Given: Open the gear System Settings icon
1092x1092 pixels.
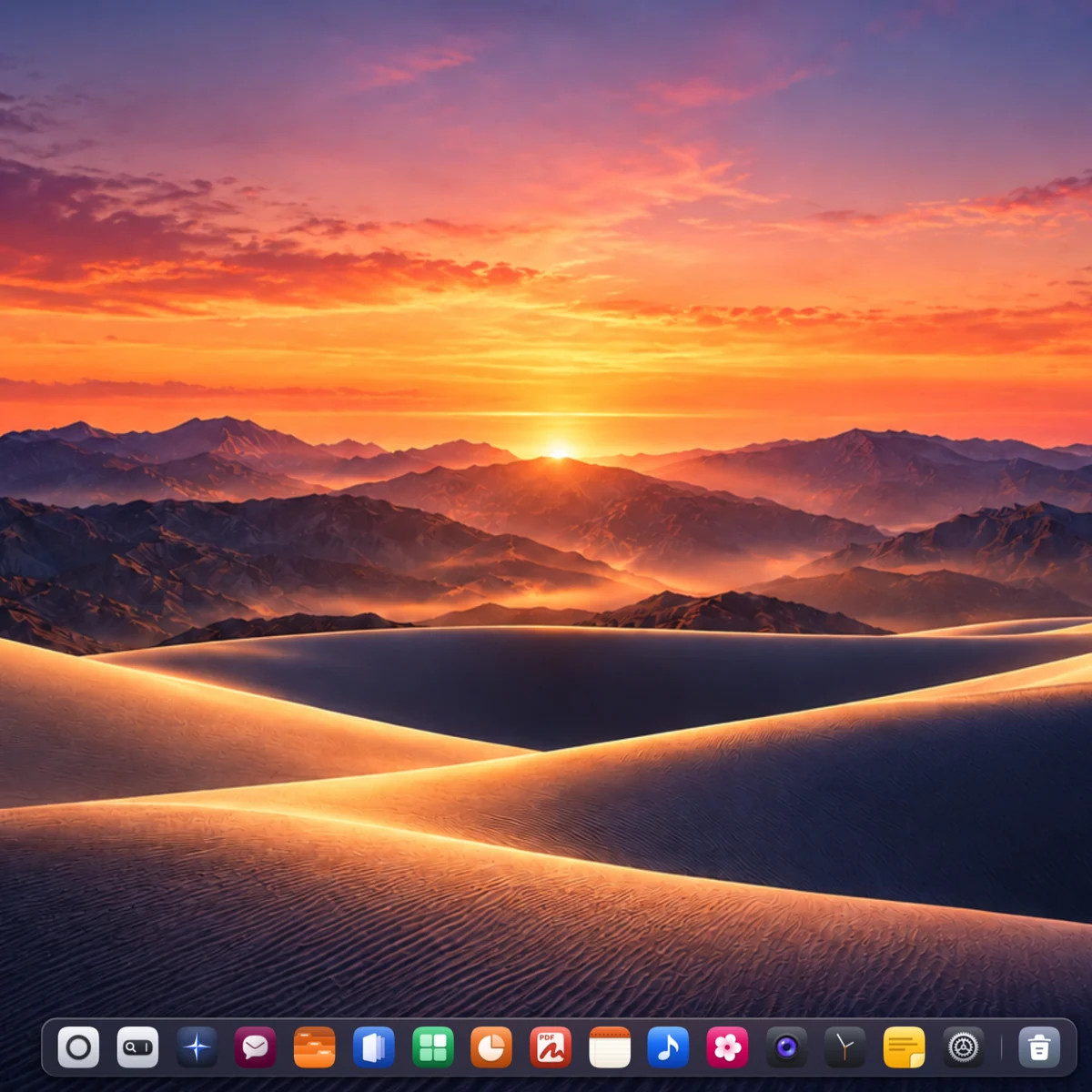Looking at the screenshot, I should click(x=964, y=1047).
